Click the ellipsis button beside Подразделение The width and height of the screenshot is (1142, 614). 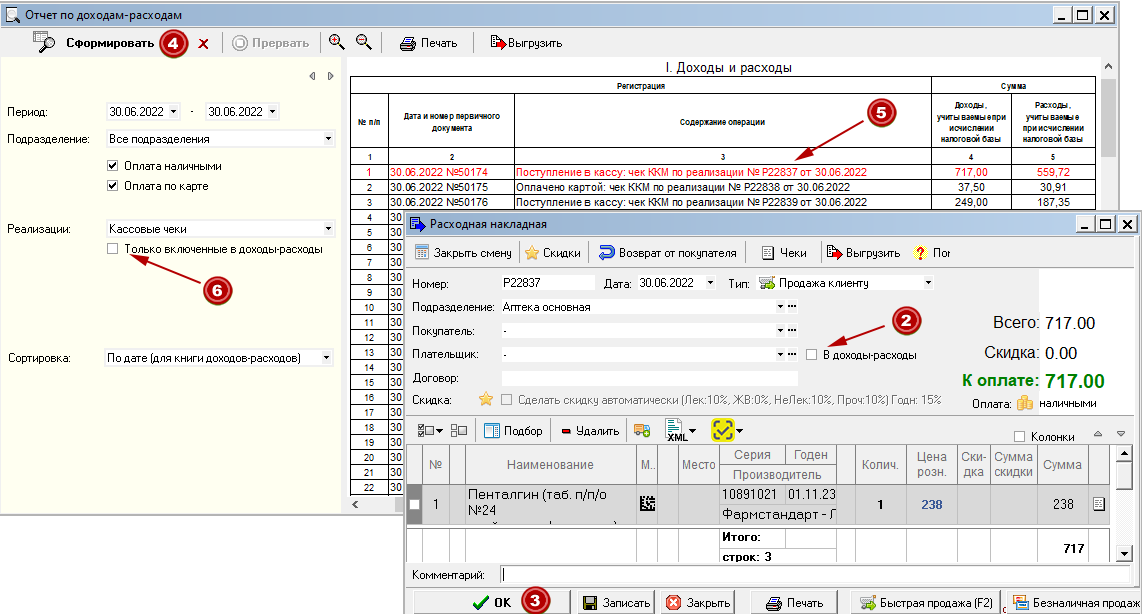pos(792,307)
